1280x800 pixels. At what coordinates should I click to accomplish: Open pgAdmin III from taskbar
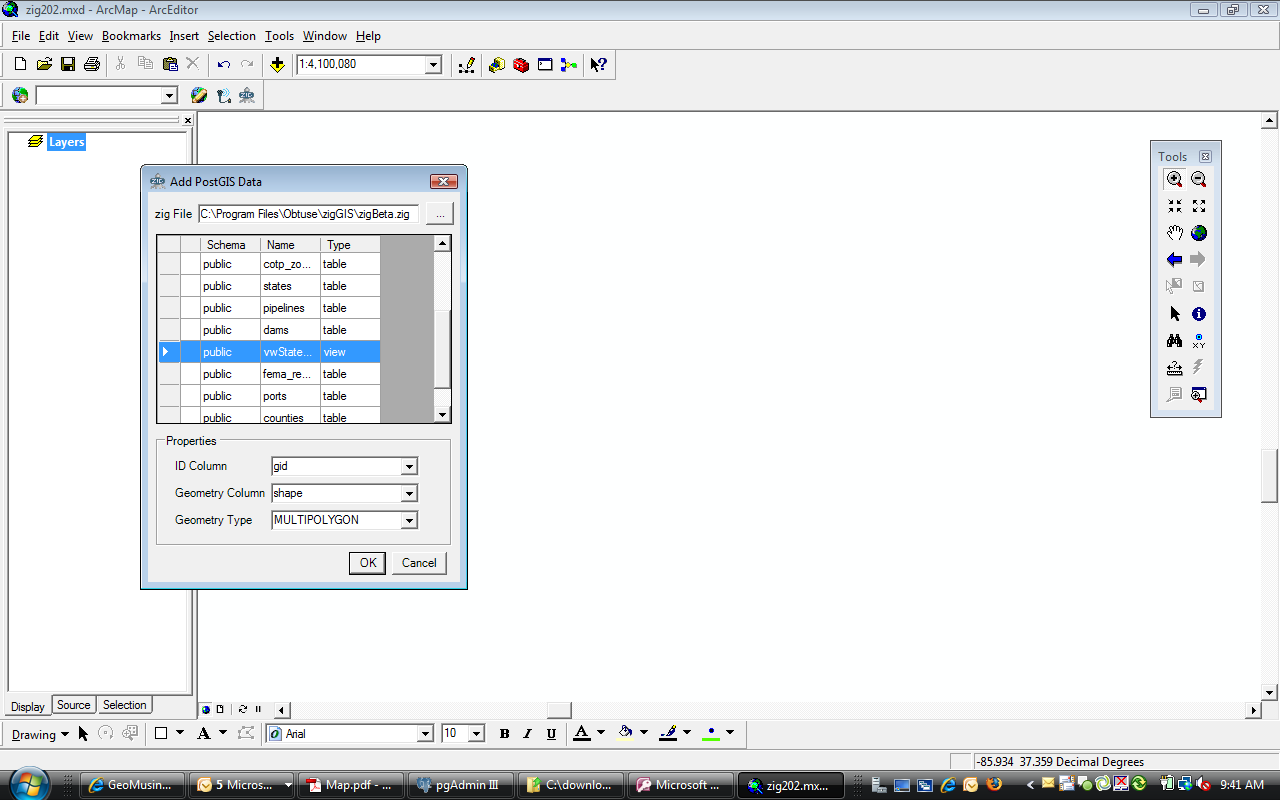click(463, 785)
